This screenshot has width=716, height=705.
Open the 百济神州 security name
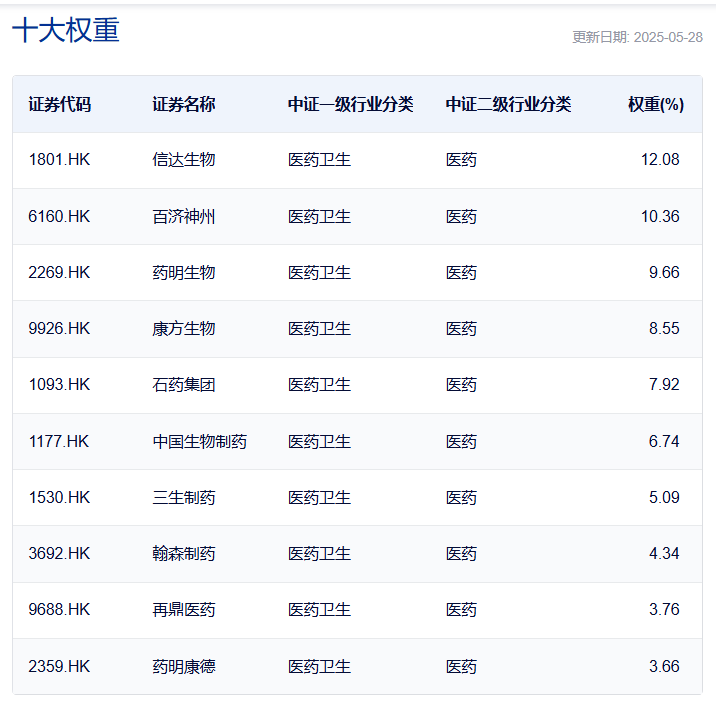[x=184, y=216]
